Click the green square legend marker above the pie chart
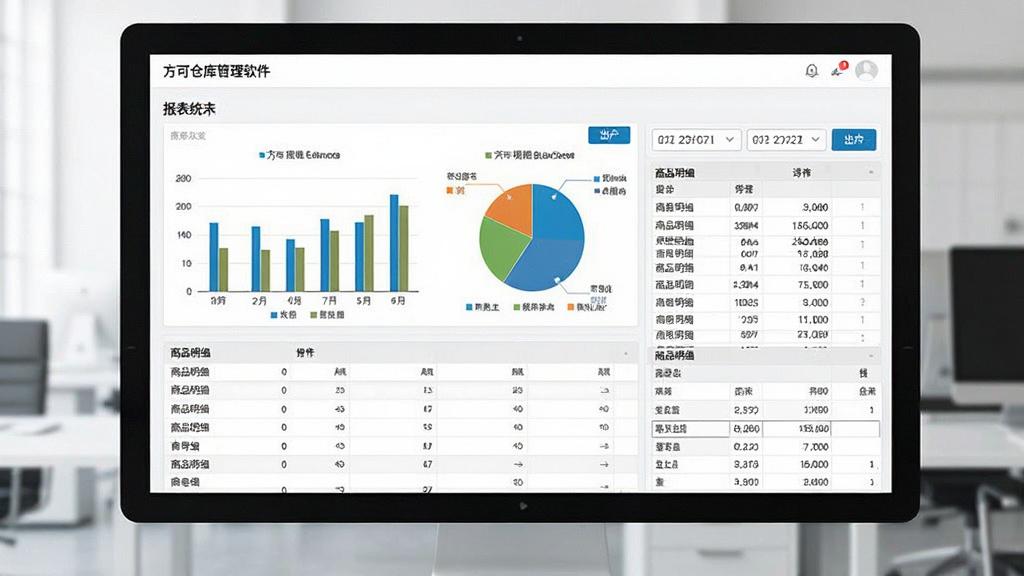The image size is (1024, 576). pos(488,155)
